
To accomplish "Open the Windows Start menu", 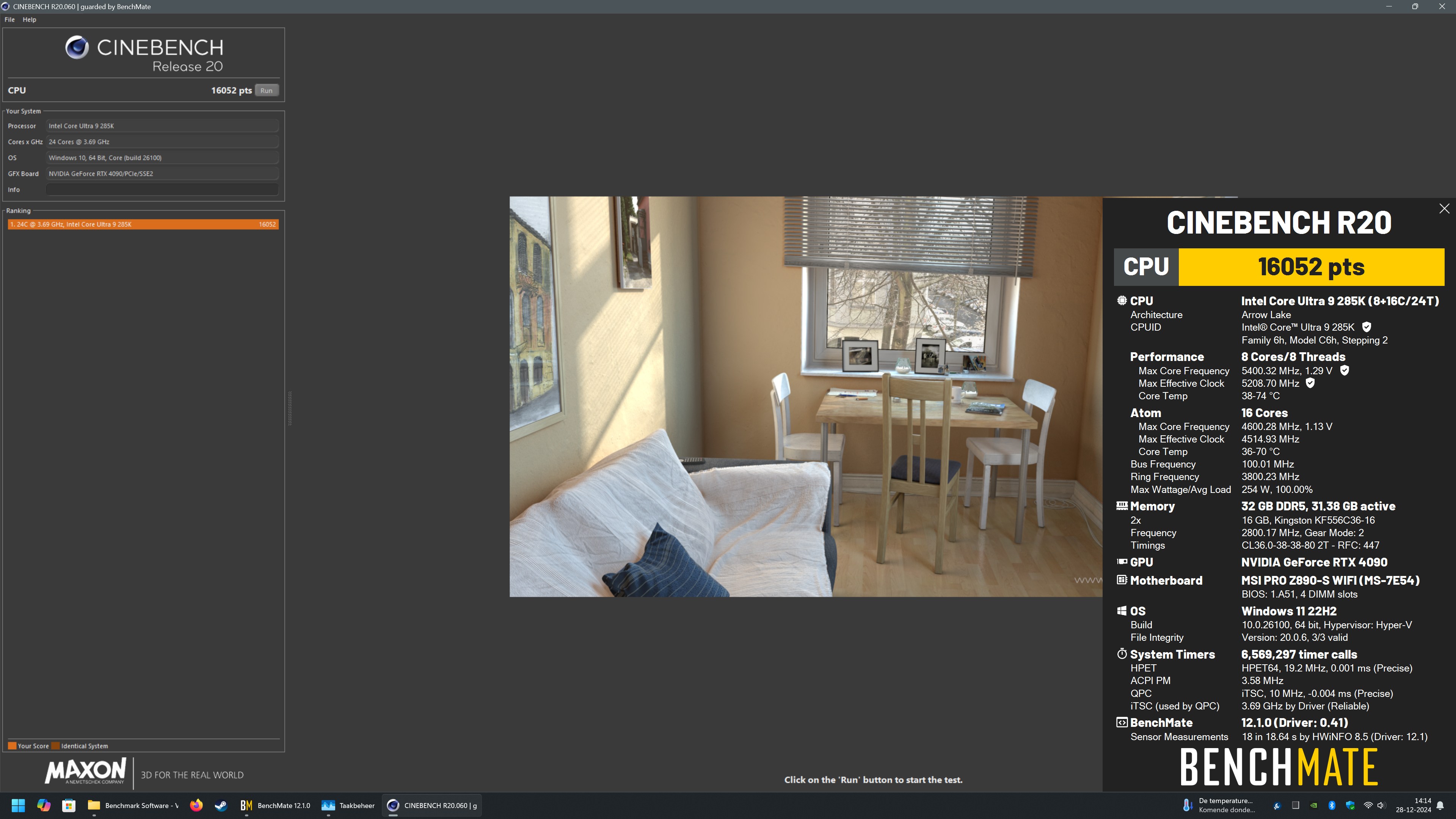I will point(18,805).
